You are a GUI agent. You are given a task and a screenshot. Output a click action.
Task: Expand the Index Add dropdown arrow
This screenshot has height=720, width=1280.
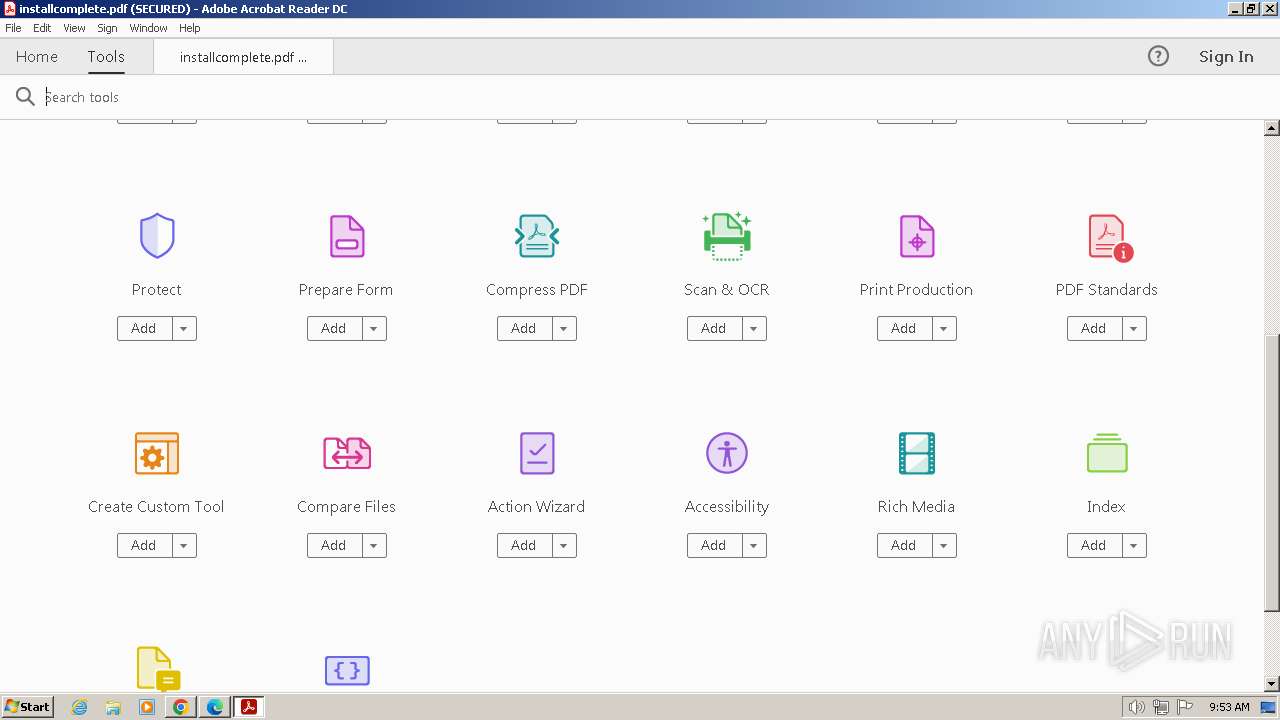(1134, 545)
